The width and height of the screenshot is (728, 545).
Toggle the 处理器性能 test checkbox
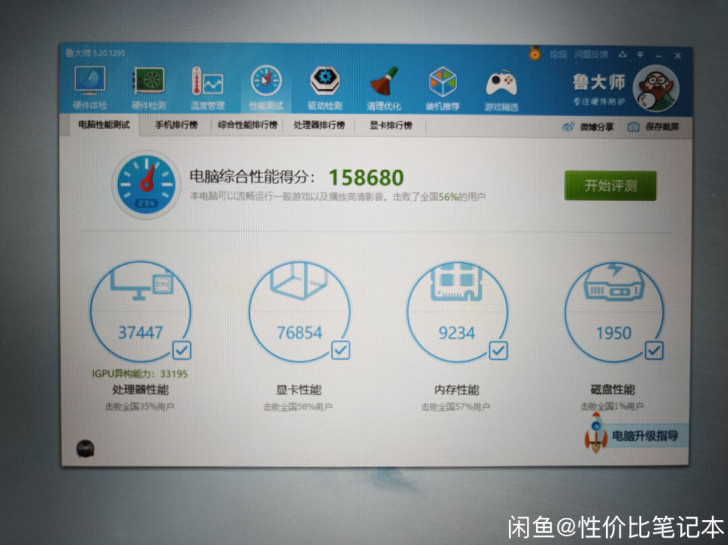click(x=181, y=350)
